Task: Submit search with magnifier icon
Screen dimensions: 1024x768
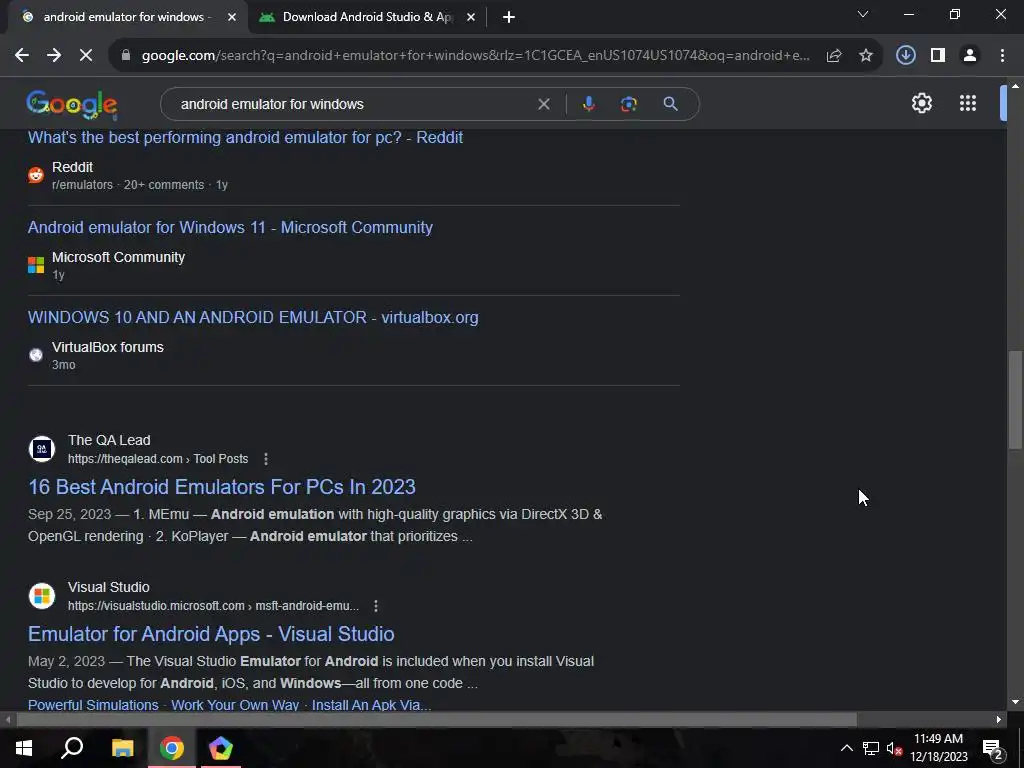Action: click(670, 104)
